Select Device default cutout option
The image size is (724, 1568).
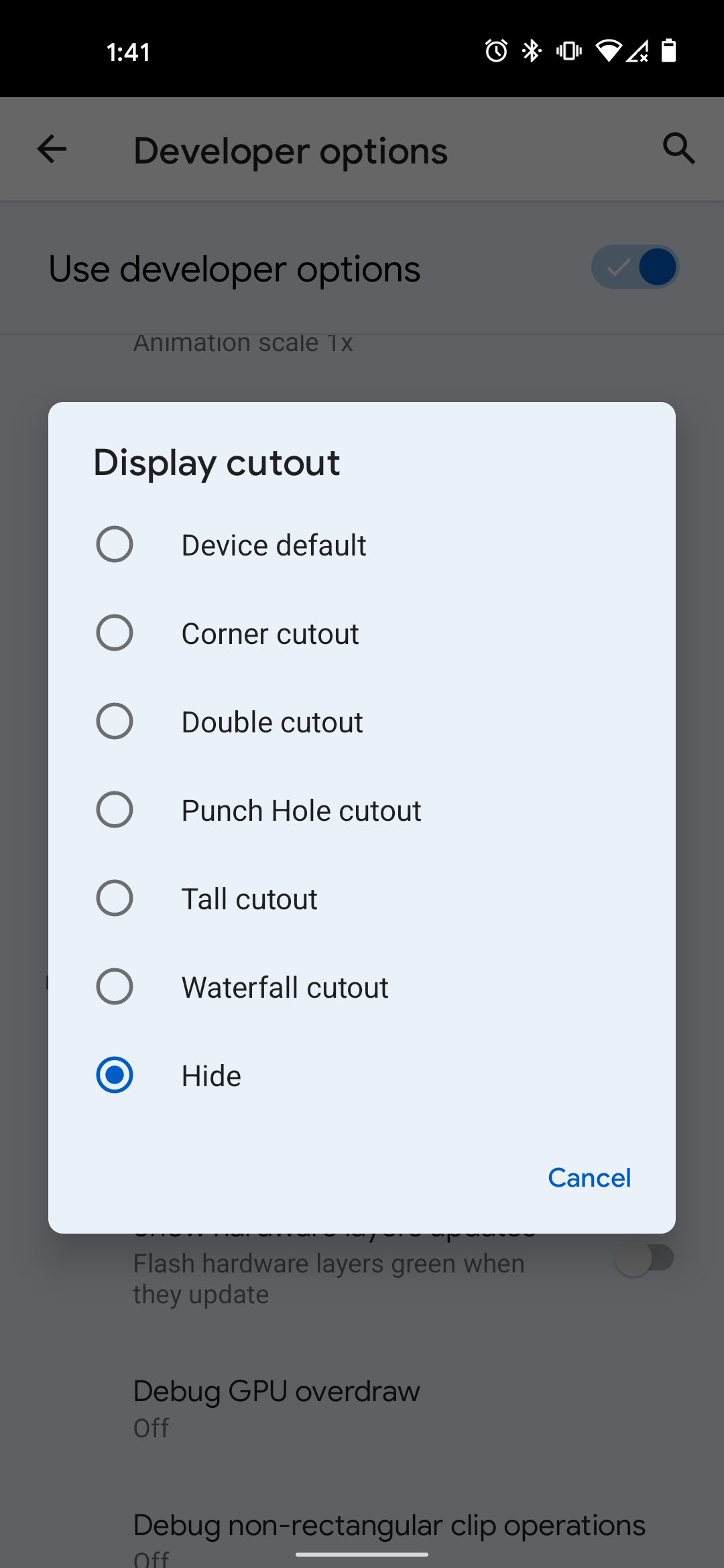(x=115, y=544)
